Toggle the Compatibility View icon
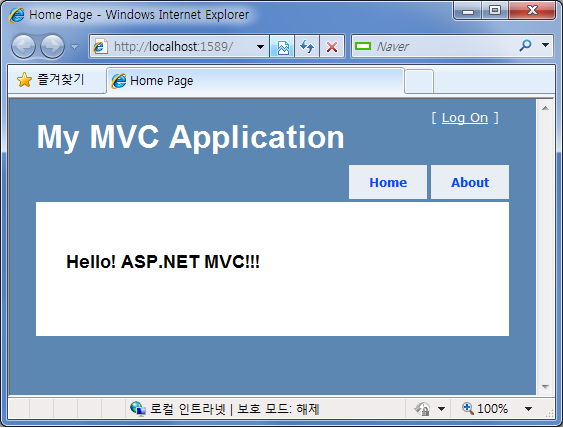Screen dimensions: 563x428 283,47
